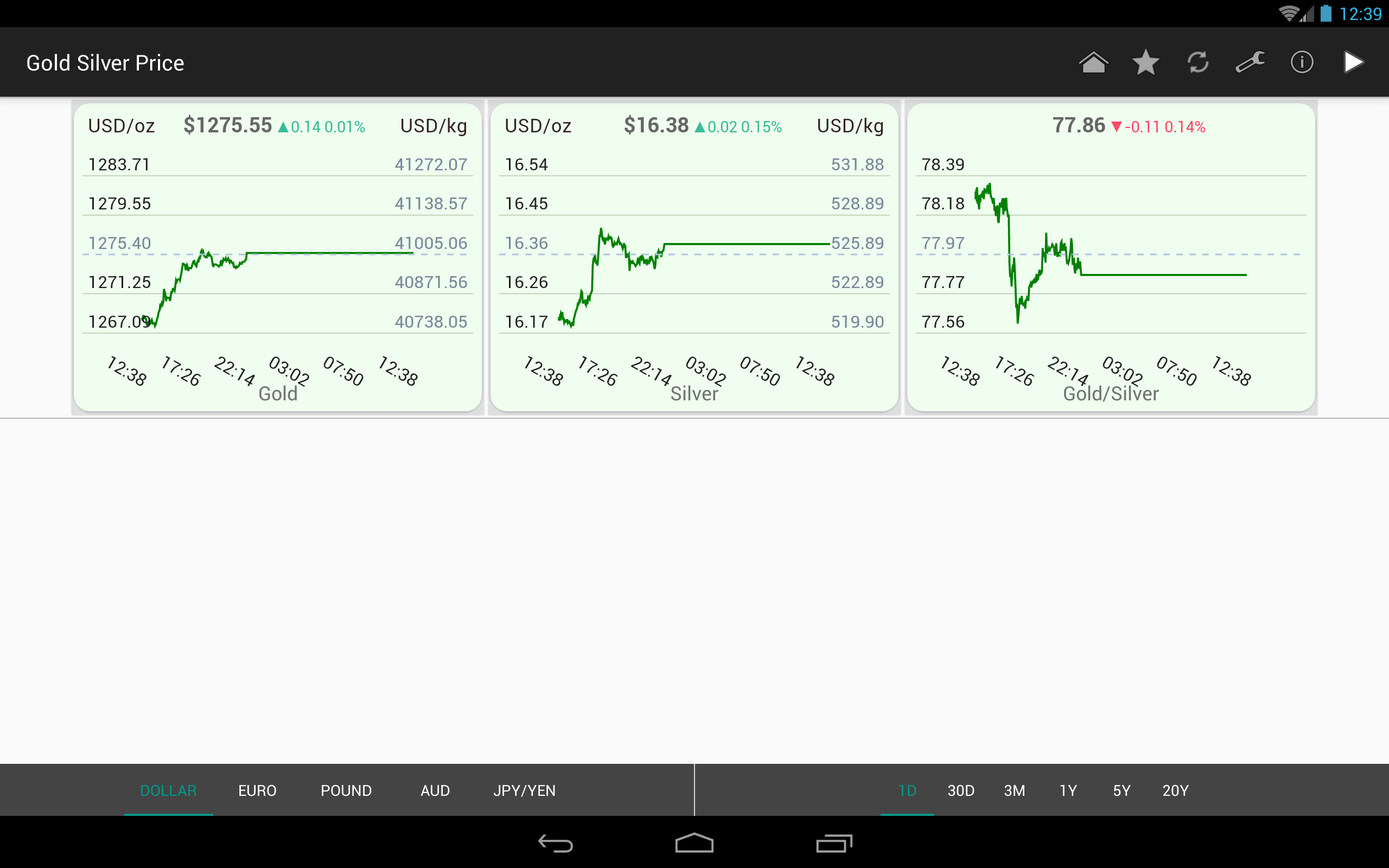The width and height of the screenshot is (1389, 868).
Task: Select the POUND currency tab
Action: click(346, 790)
